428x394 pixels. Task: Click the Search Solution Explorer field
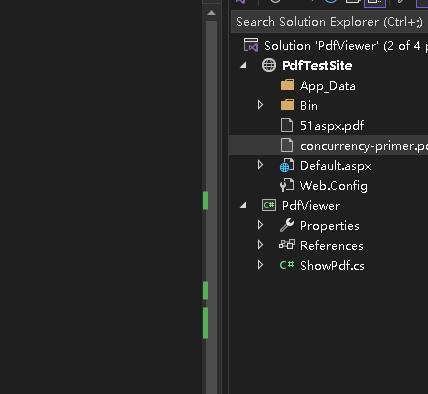click(329, 22)
